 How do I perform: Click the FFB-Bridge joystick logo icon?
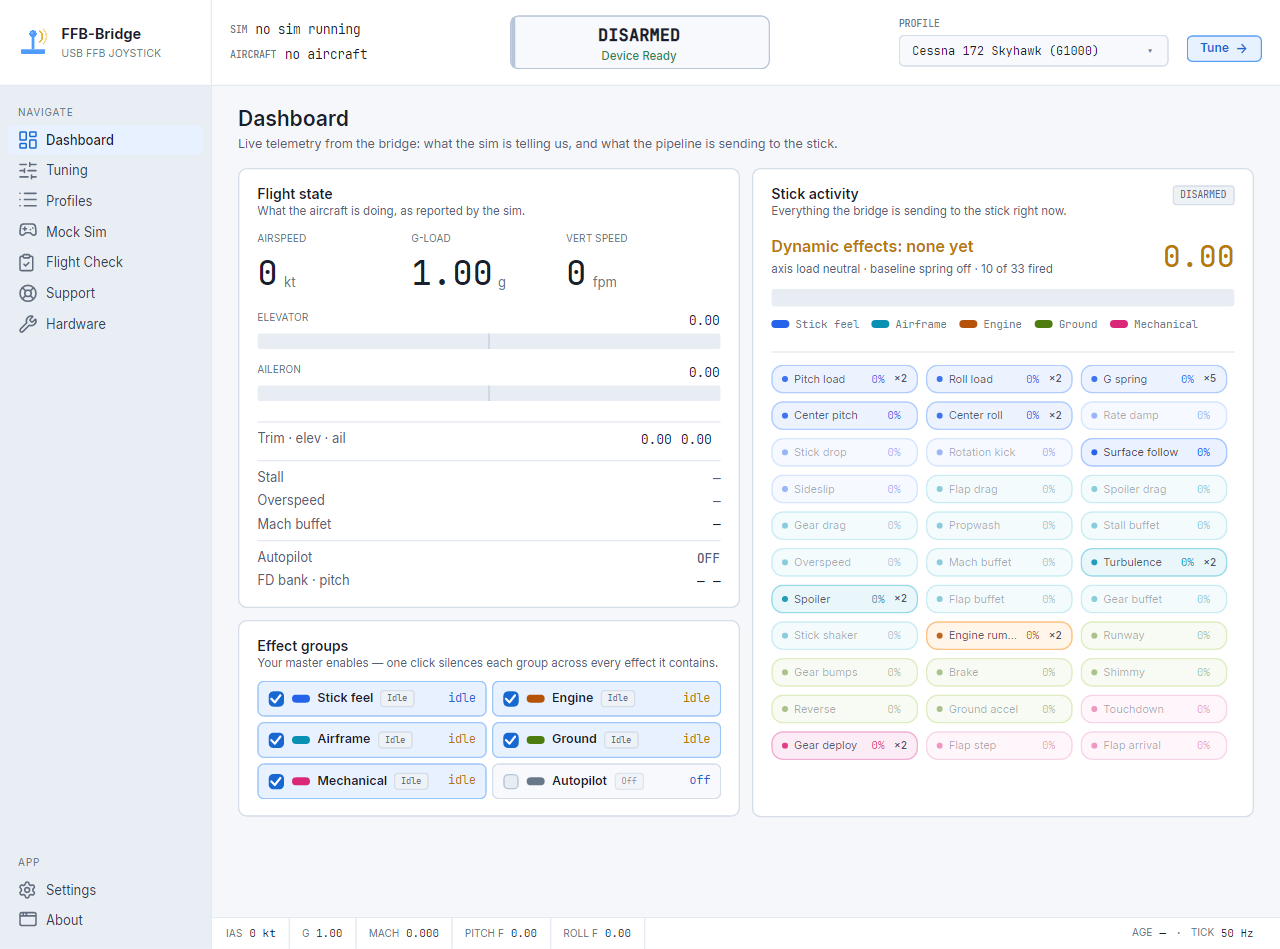tap(34, 42)
